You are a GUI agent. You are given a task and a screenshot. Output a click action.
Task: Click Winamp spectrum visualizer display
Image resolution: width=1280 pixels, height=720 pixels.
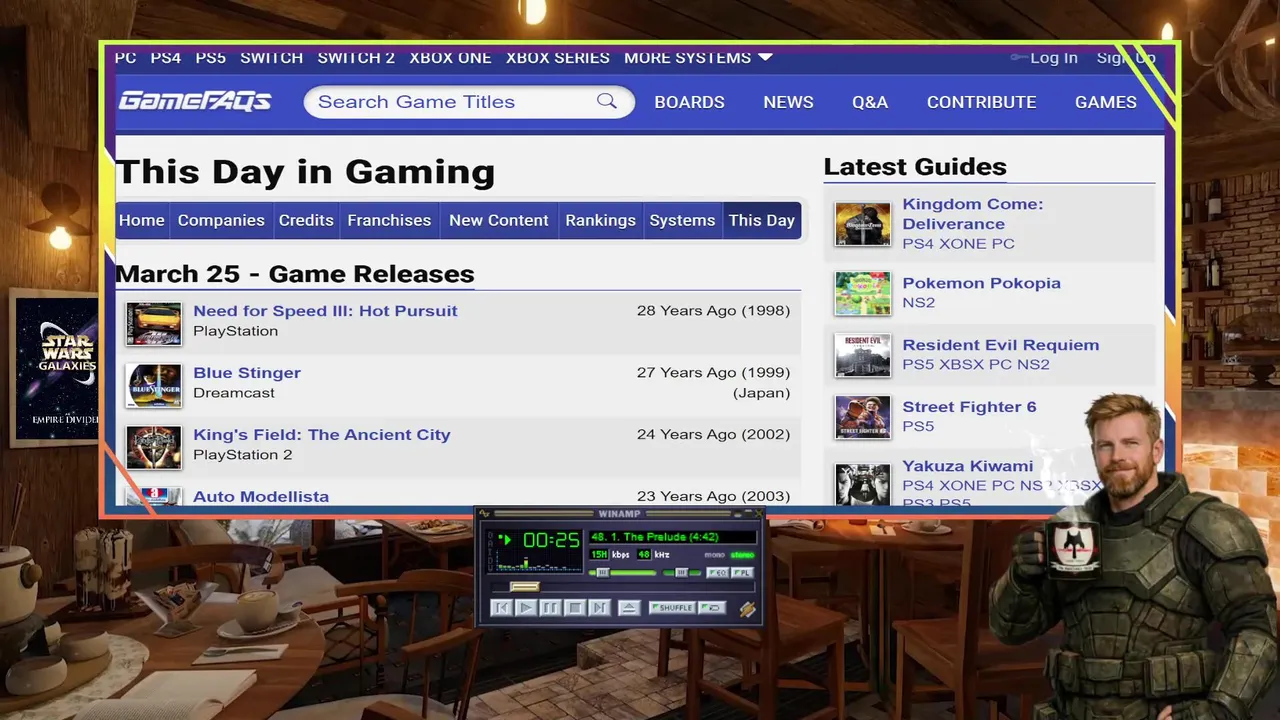(x=539, y=560)
